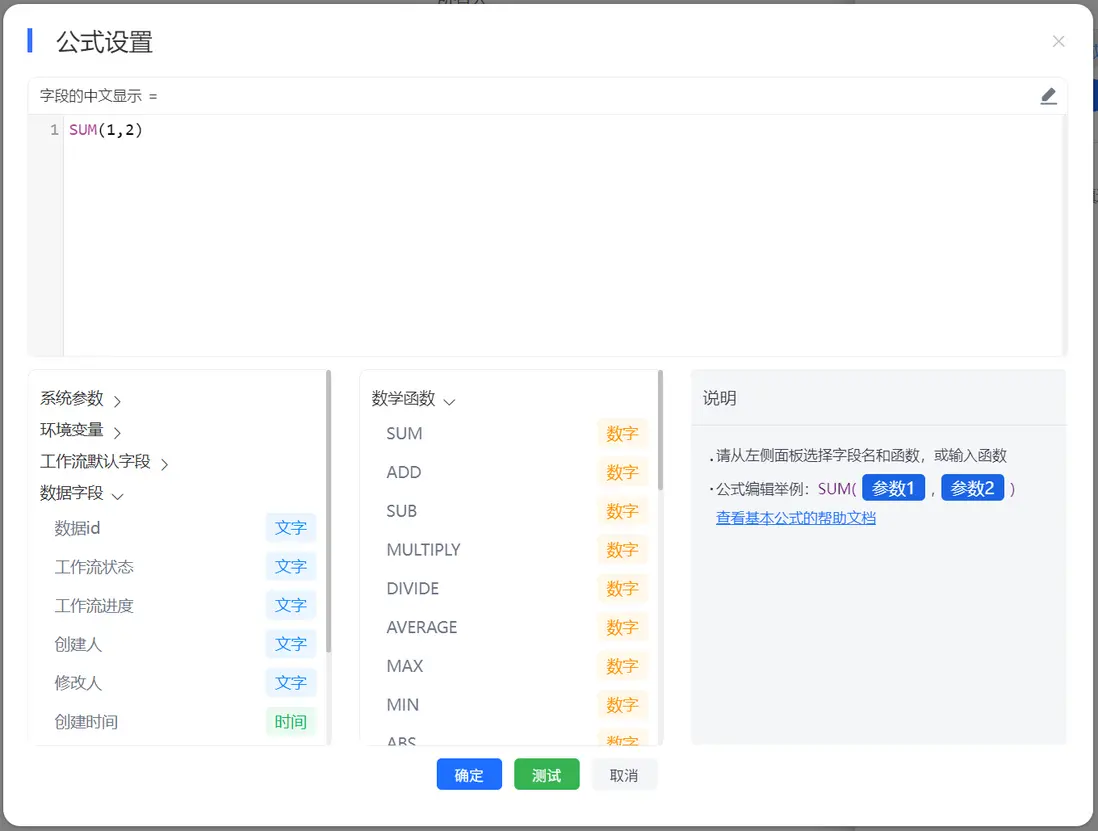This screenshot has width=1098, height=831.
Task: Click the 数字 tag next to DIVIDE
Action: pos(621,588)
